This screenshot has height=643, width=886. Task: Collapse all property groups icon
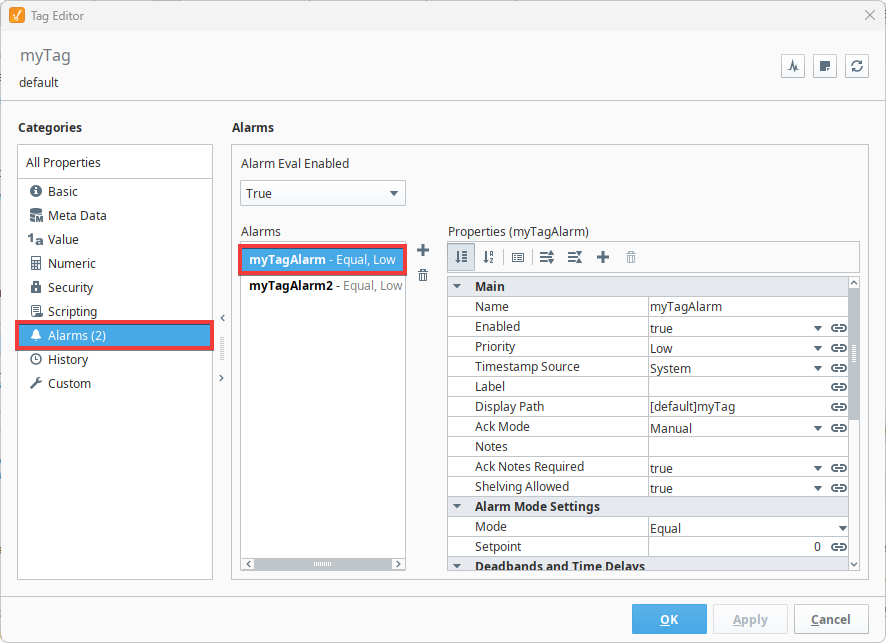tap(575, 258)
